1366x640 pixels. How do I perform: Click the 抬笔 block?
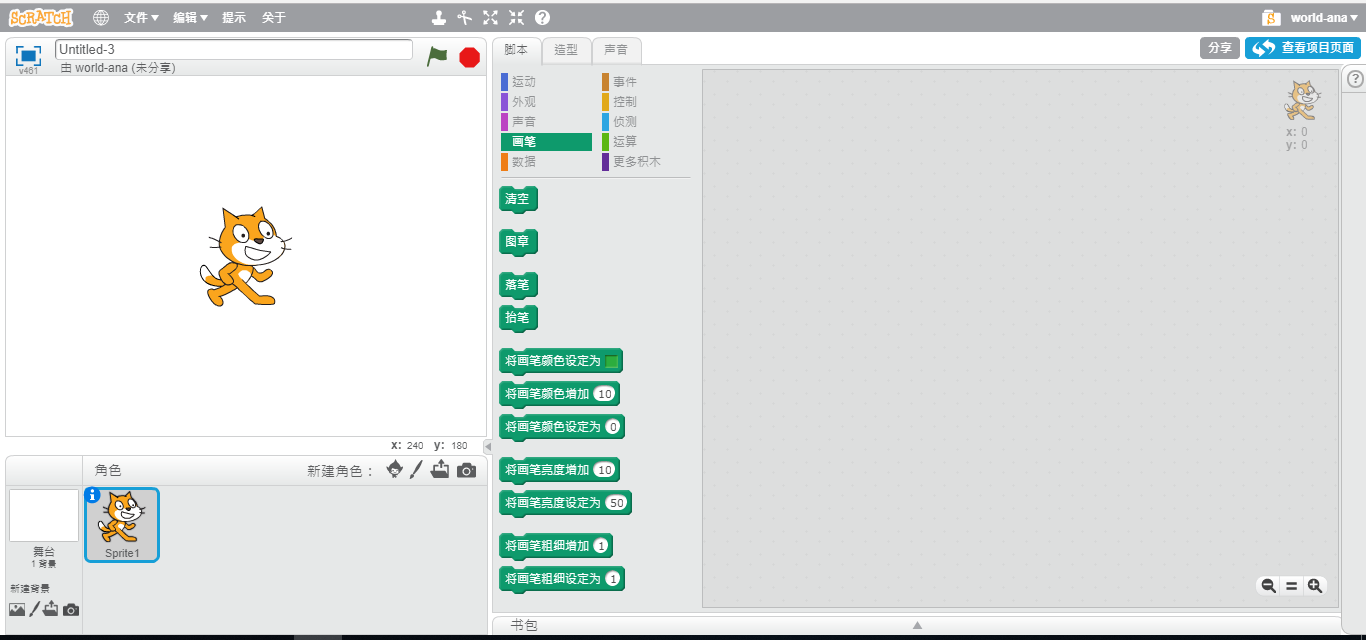[x=518, y=318]
